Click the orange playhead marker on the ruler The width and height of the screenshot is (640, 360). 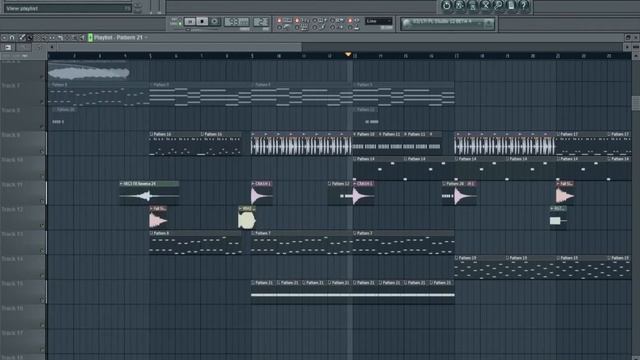click(348, 54)
